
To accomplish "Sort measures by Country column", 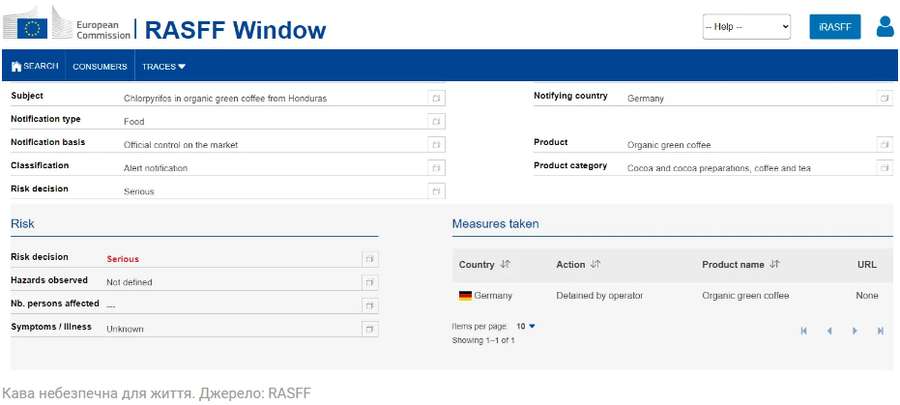I will [x=505, y=265].
